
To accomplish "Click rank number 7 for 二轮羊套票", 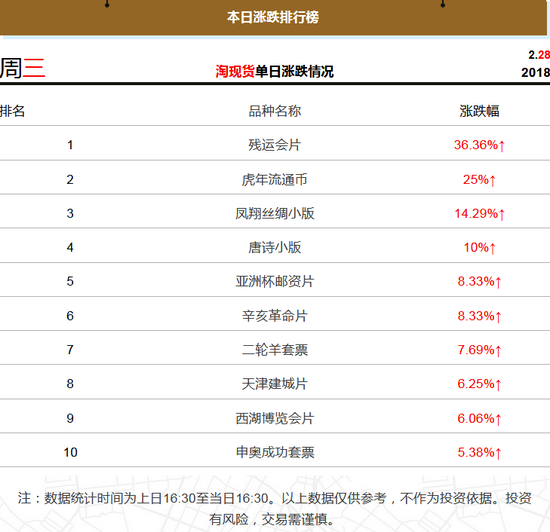I will [x=70, y=350].
